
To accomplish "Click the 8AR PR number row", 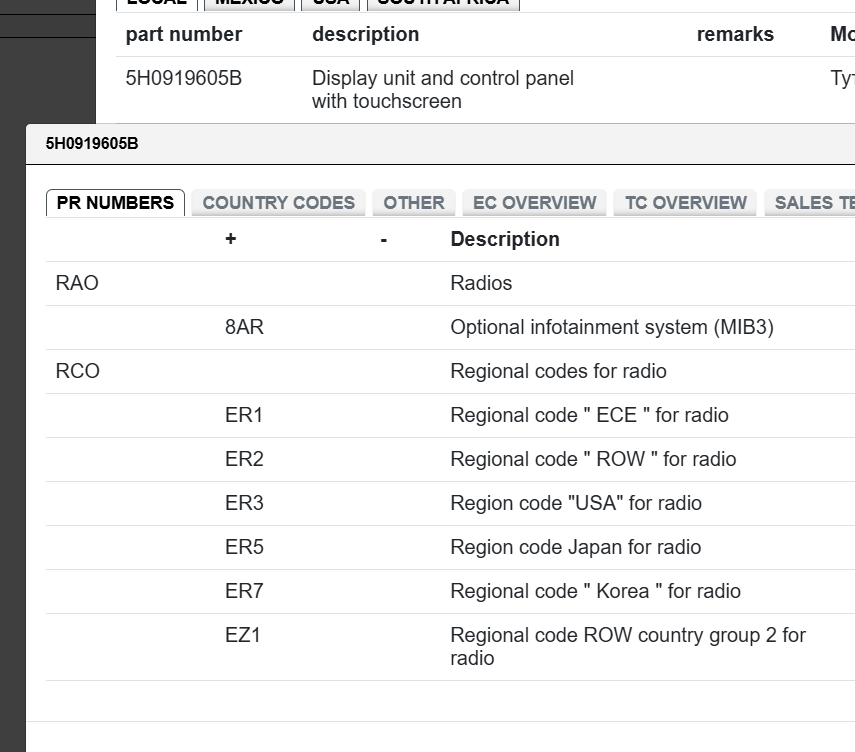I will pos(244,327).
